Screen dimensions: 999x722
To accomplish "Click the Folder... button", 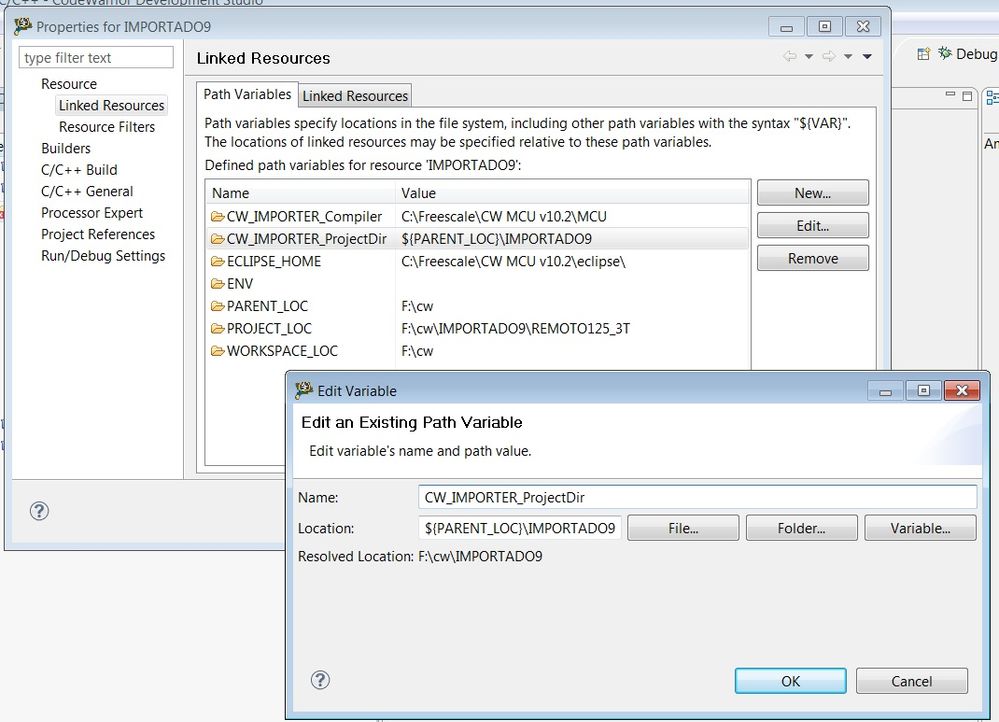I will [801, 528].
